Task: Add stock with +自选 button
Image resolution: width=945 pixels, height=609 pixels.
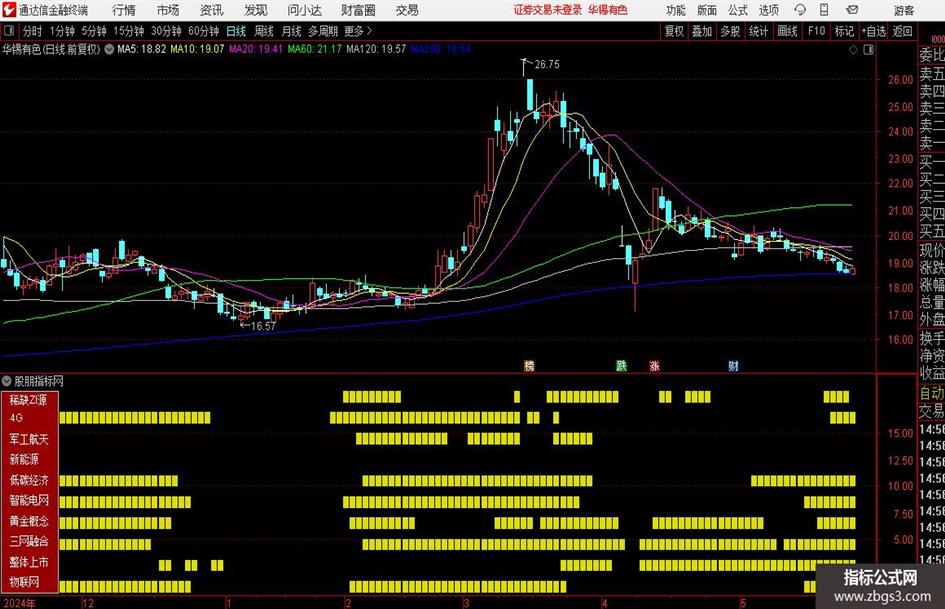Action: click(873, 31)
